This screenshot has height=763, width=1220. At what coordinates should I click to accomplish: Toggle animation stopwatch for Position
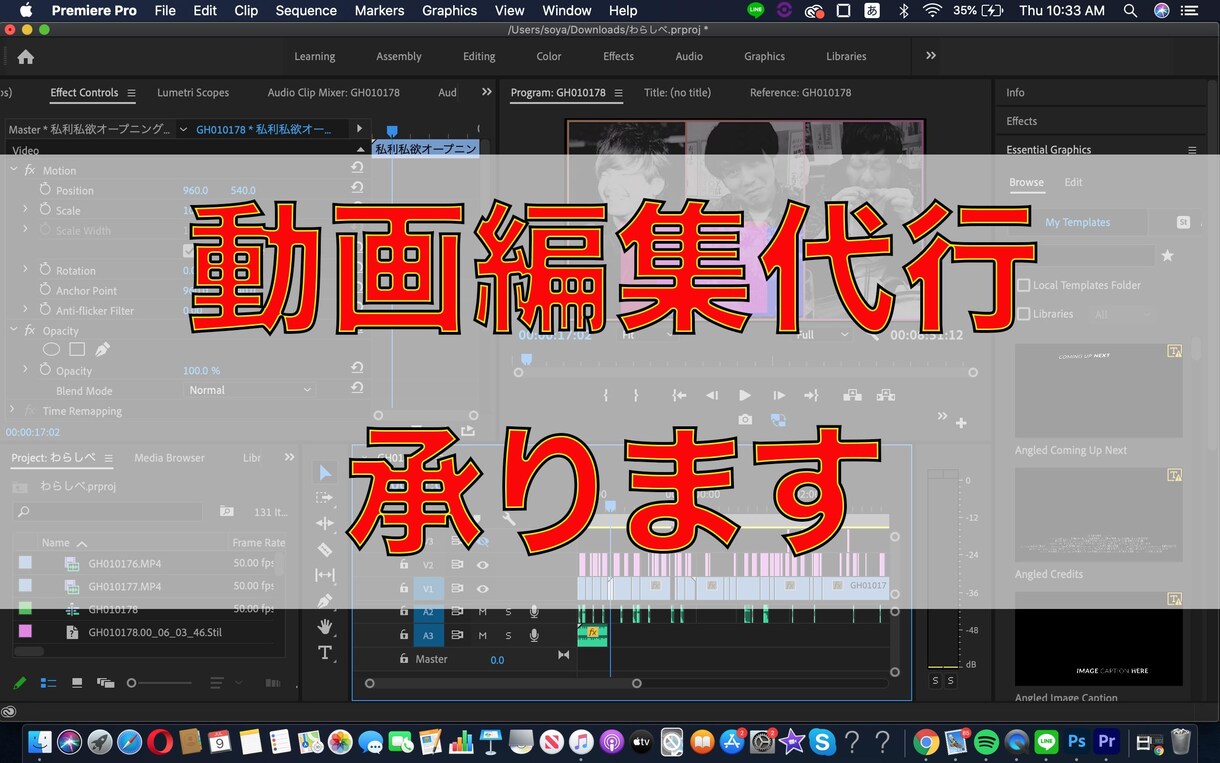pos(45,189)
